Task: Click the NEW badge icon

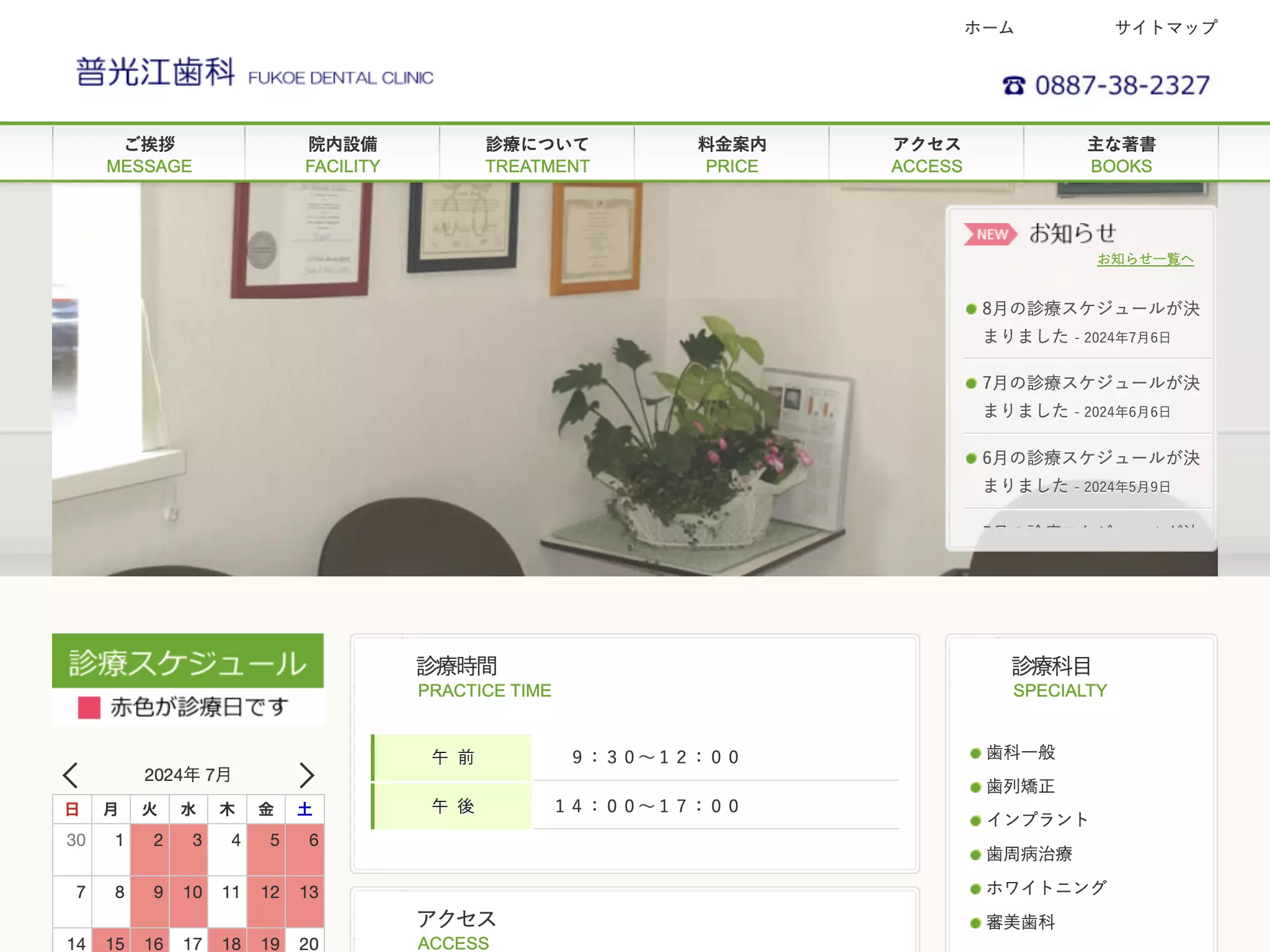Action: (990, 234)
